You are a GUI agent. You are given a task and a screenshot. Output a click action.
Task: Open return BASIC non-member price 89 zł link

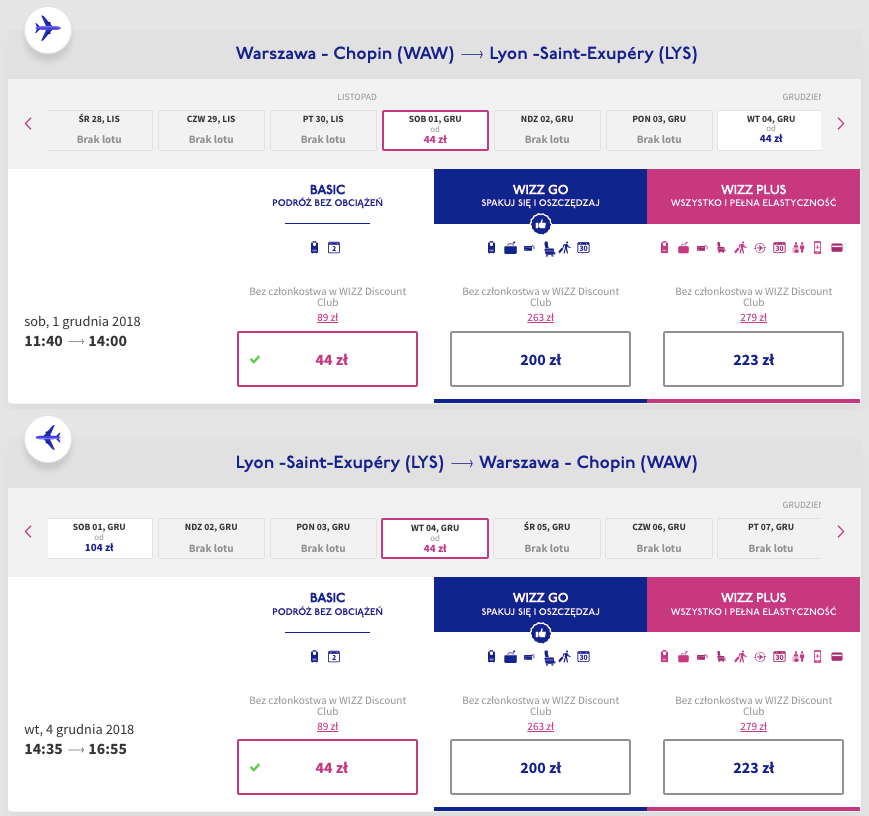328,726
